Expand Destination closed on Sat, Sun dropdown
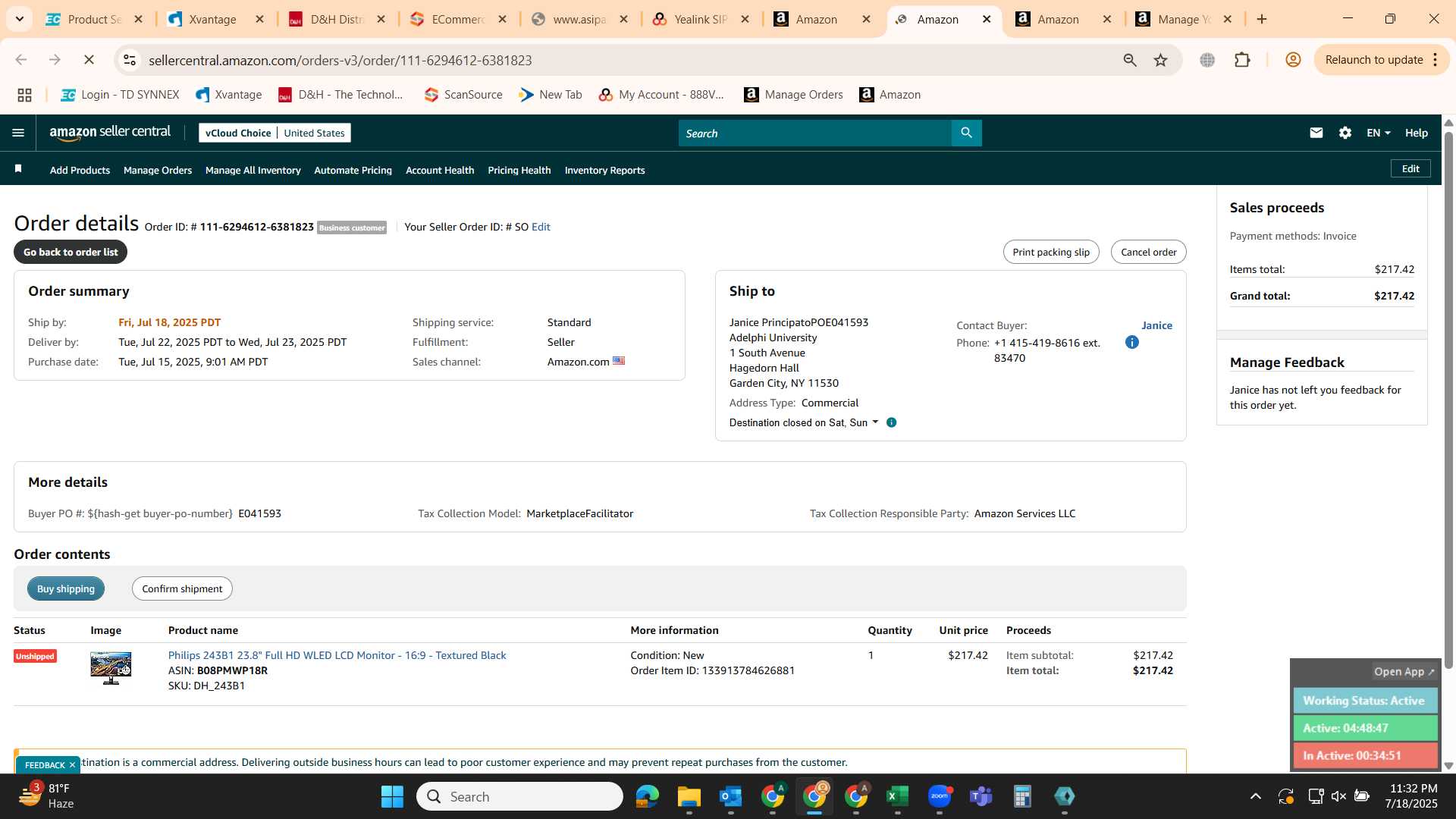The image size is (1456, 819). click(804, 422)
